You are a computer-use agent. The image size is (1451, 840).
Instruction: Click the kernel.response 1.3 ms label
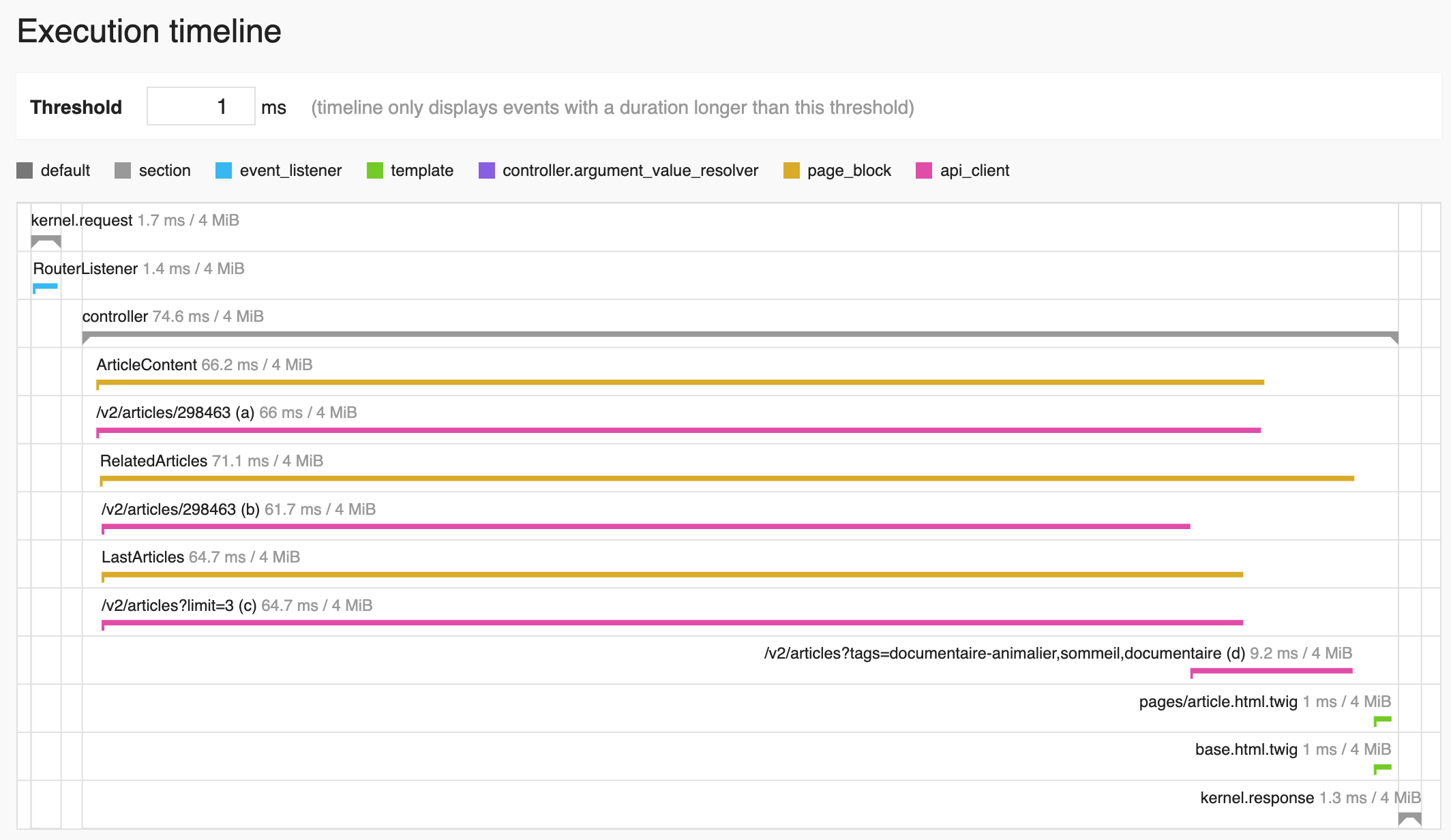tap(1311, 798)
